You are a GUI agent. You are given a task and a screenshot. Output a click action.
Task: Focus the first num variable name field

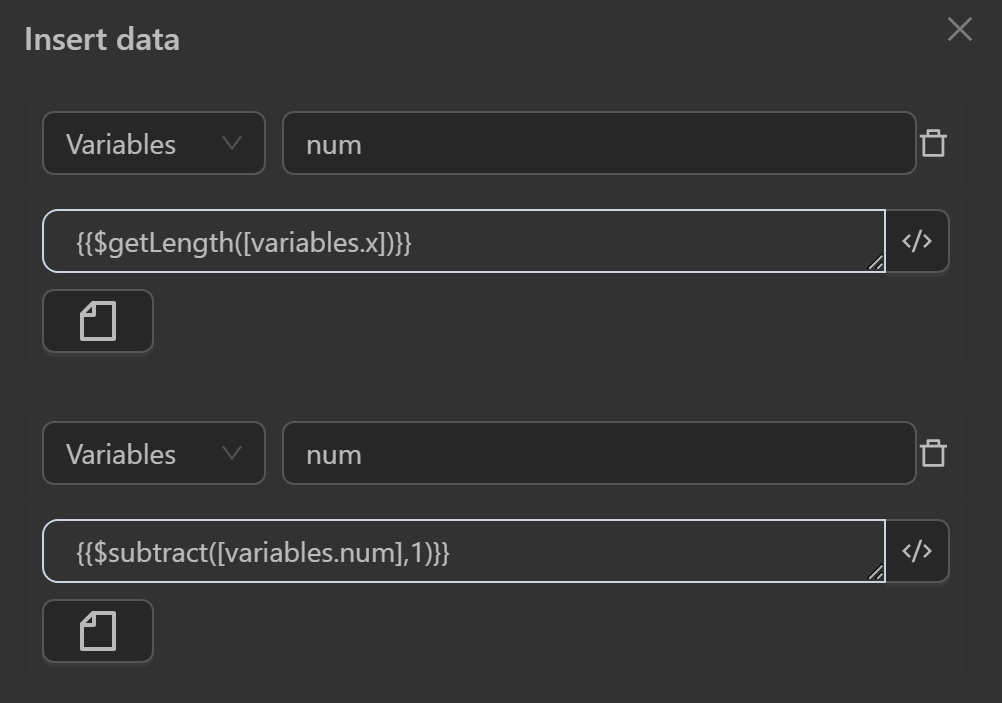(x=598, y=143)
